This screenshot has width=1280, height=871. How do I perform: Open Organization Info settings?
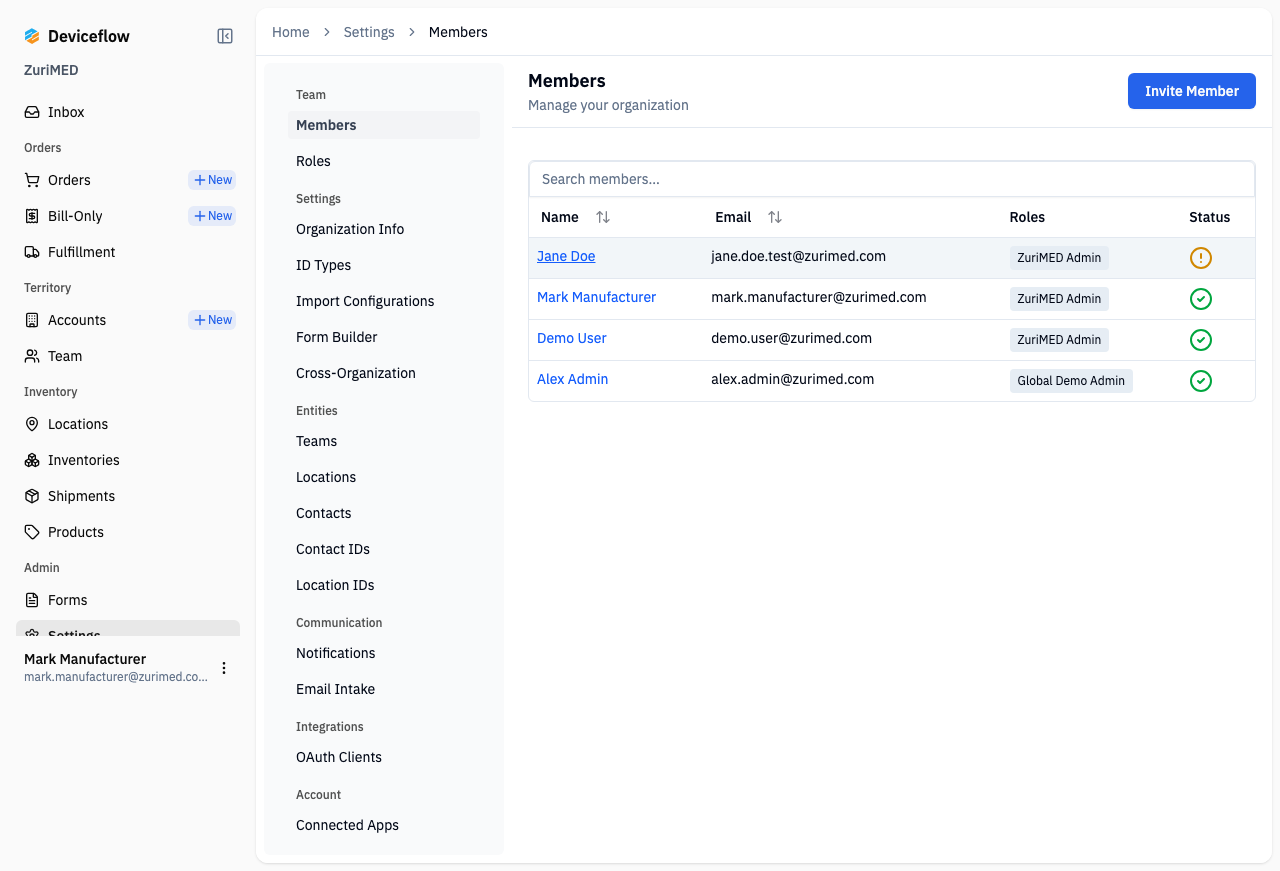[384, 229]
